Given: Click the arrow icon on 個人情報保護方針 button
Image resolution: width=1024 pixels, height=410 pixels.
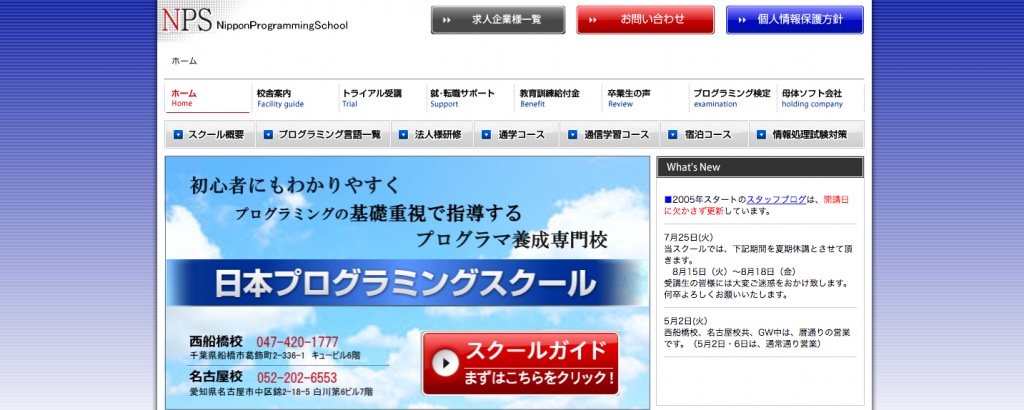Looking at the screenshot, I should [742, 20].
